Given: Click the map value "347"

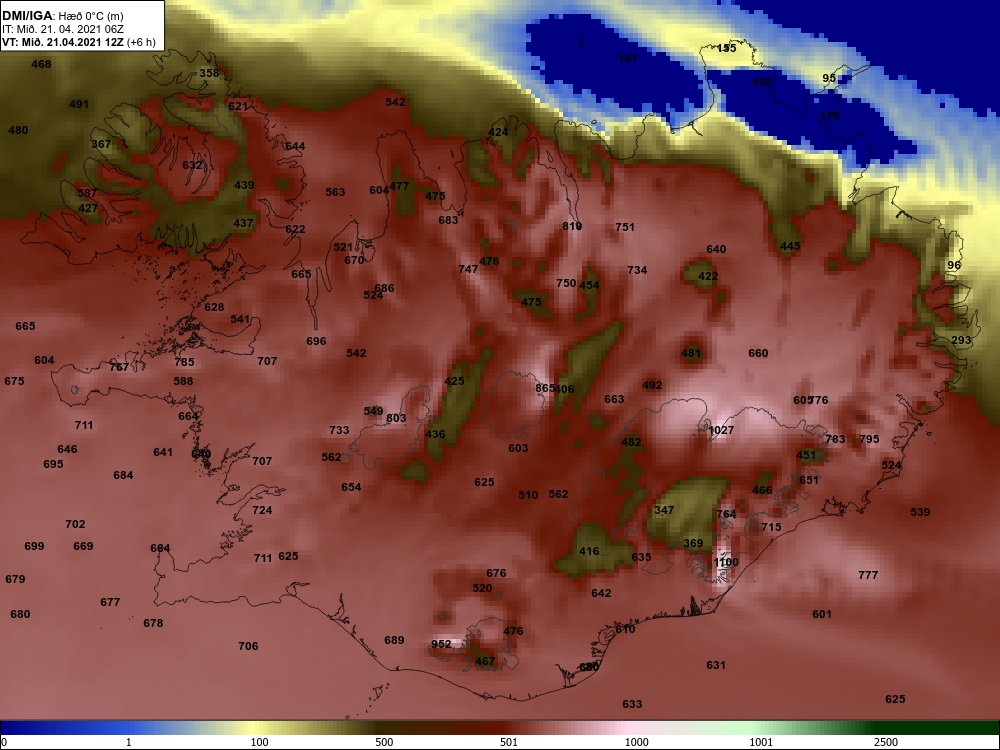Looking at the screenshot, I should pos(664,510).
